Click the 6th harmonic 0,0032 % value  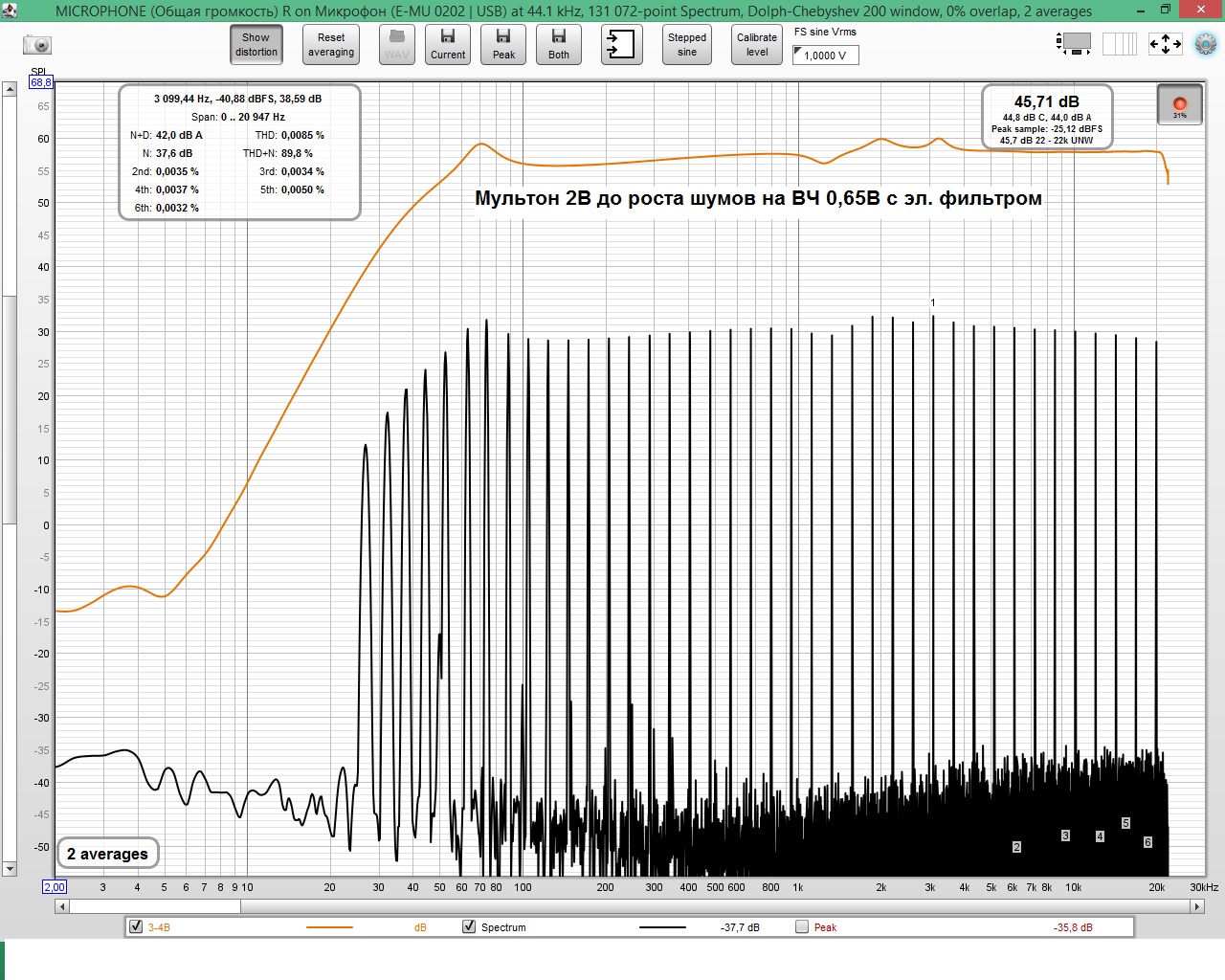pos(177,208)
